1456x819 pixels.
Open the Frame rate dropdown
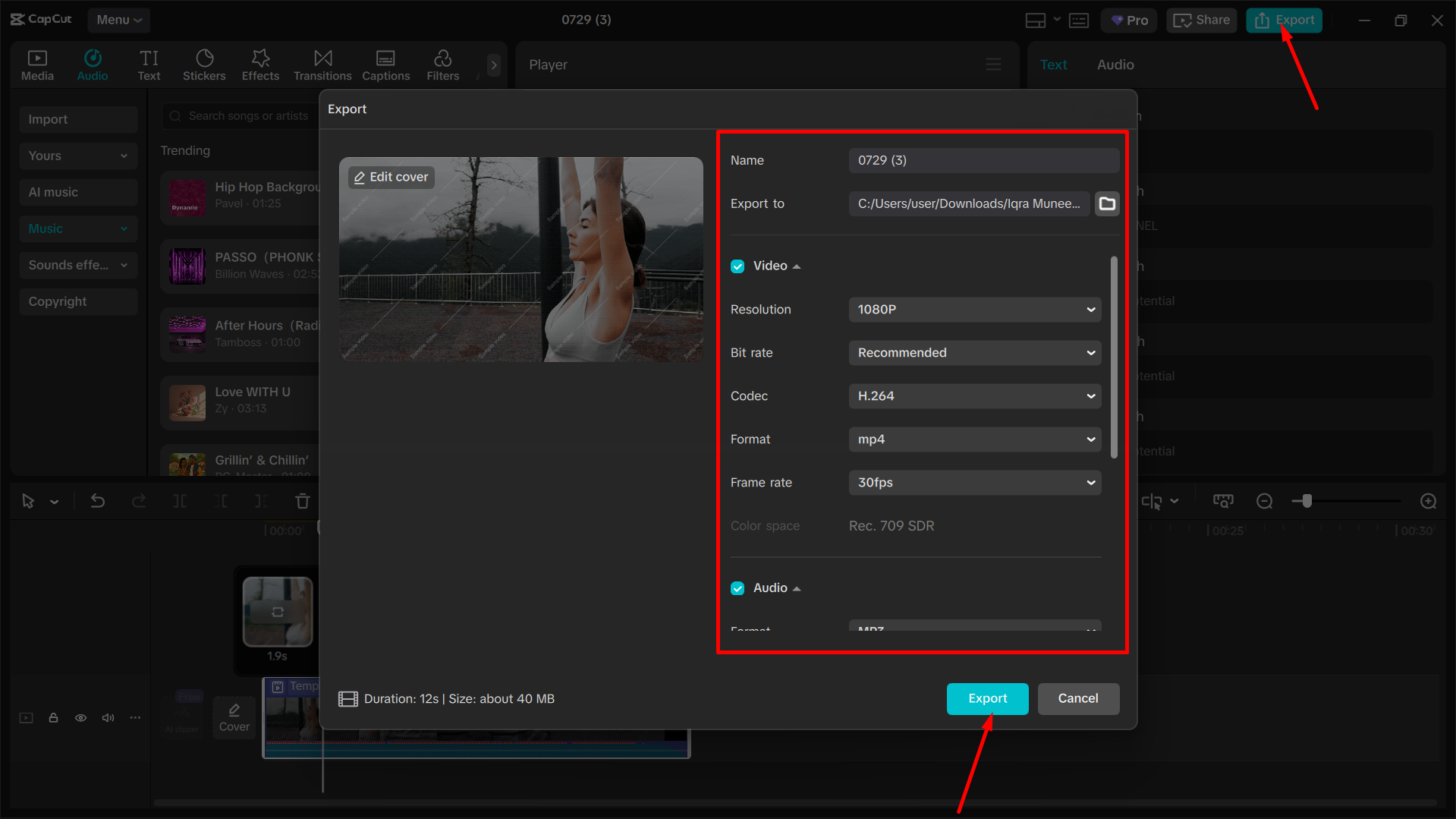(975, 482)
